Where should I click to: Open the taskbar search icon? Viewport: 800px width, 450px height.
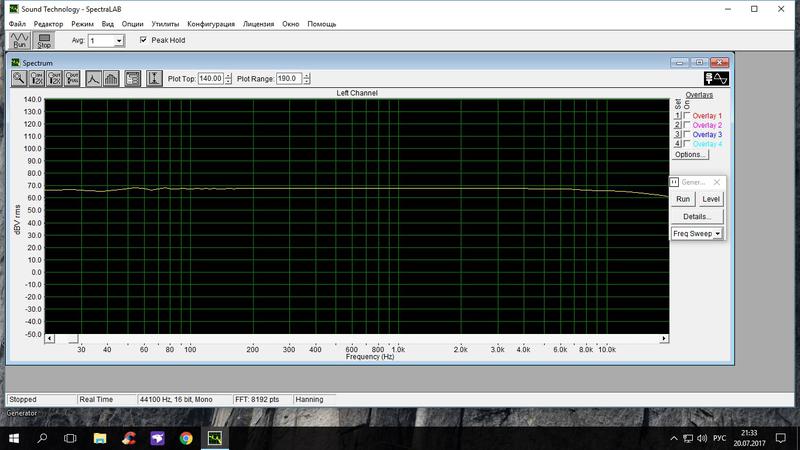pos(42,438)
